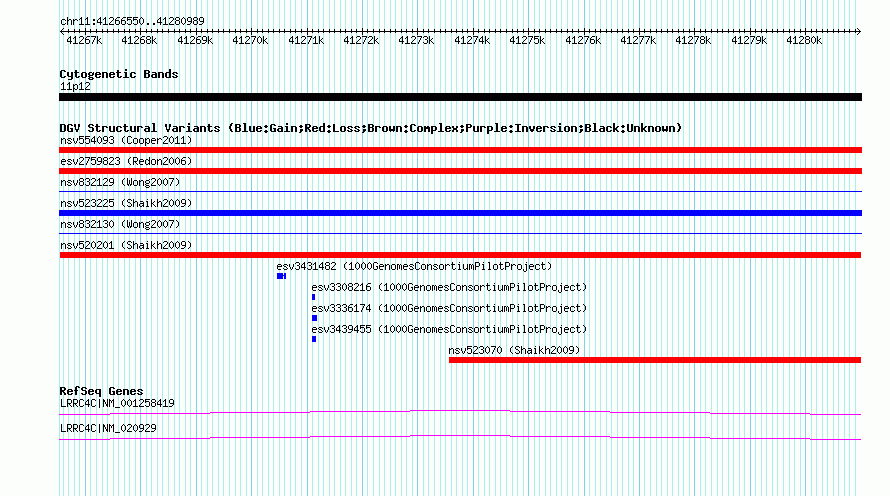Click the small blue esv3308216 gain glyph
Image resolution: width=890 pixels, height=496 pixels.
(313, 297)
